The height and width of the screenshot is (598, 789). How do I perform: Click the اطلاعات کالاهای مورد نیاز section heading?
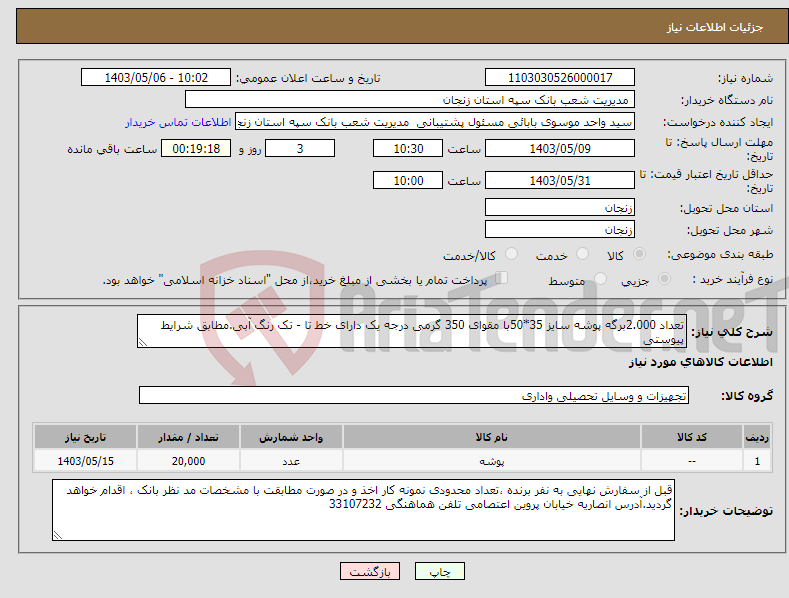pyautogui.click(x=700, y=362)
